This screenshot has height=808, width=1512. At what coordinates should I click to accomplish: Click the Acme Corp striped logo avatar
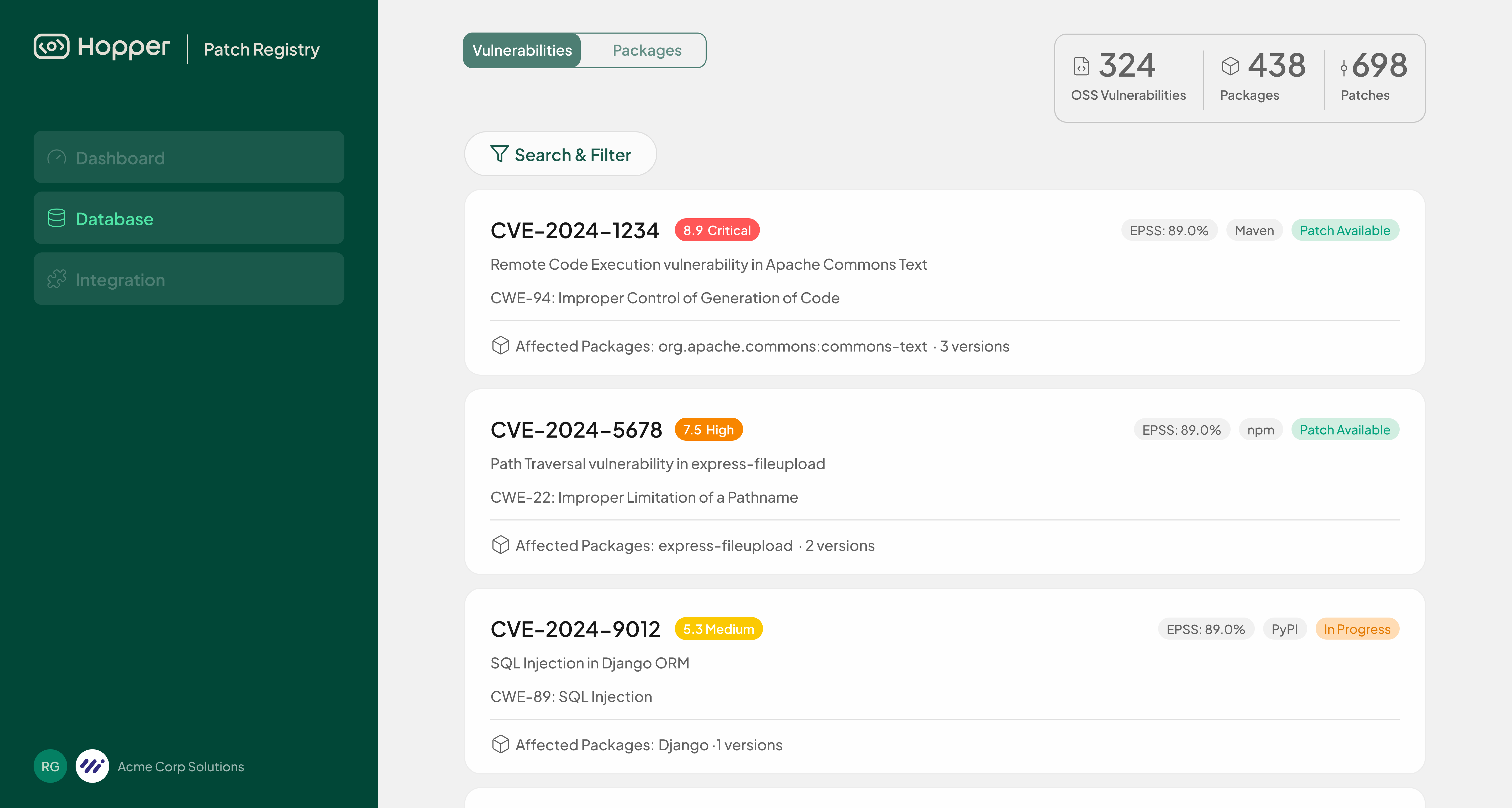pos(92,766)
